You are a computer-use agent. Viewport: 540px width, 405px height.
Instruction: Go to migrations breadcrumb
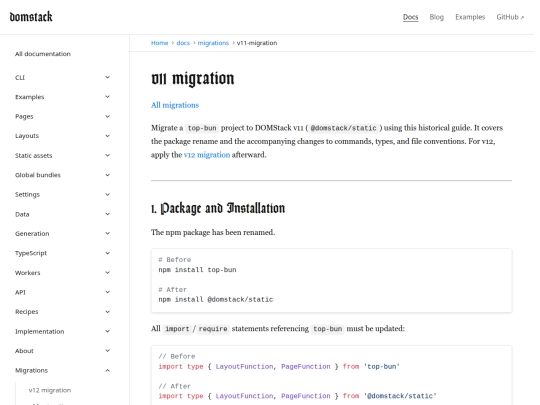(x=213, y=43)
